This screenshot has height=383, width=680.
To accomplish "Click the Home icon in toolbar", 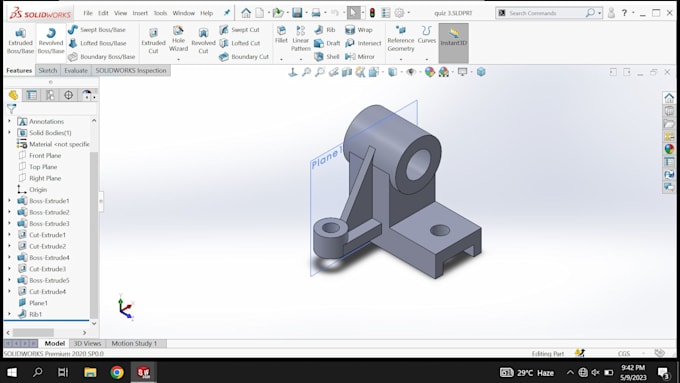I will point(246,13).
